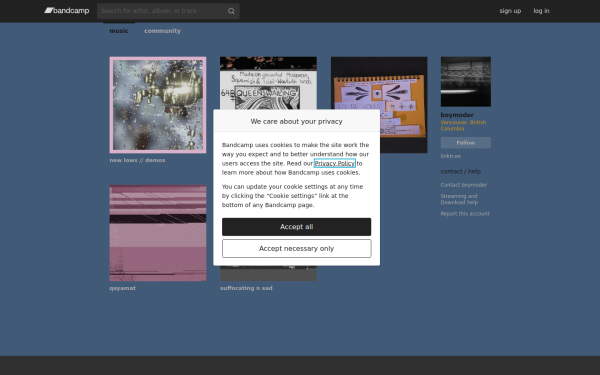
Task: Open Streaming and Download help
Action: coord(459,199)
